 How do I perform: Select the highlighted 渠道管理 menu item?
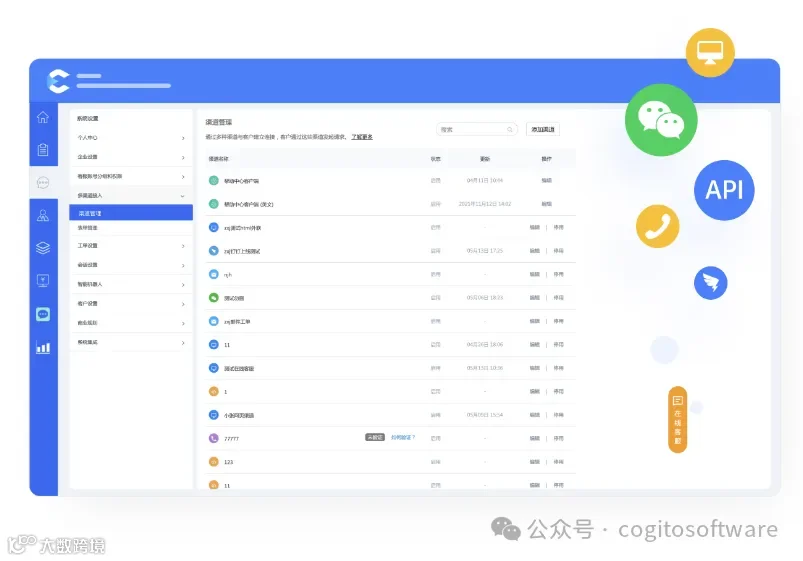(131, 213)
